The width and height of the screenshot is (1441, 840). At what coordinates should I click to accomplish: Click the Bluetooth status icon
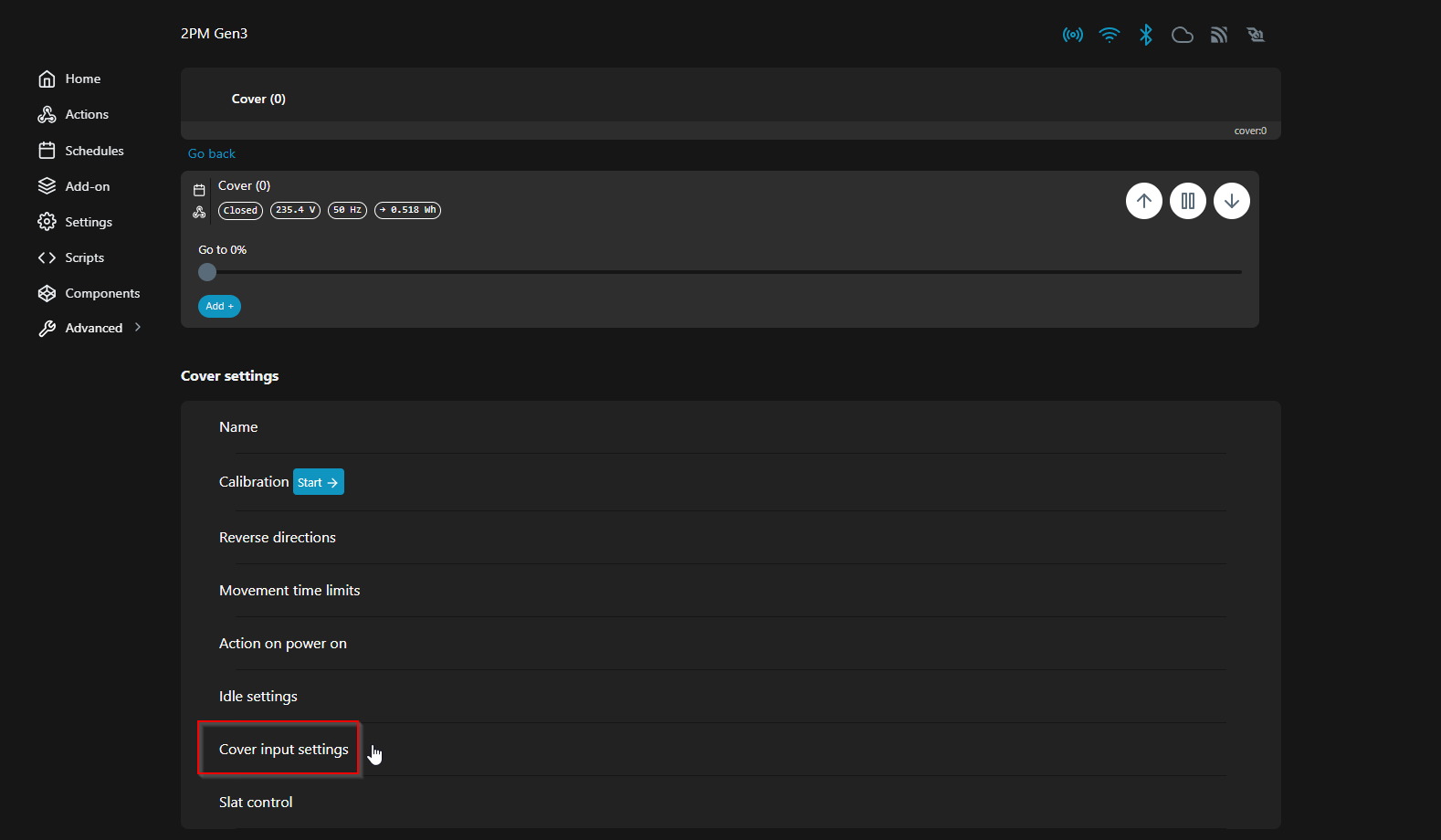pos(1145,35)
